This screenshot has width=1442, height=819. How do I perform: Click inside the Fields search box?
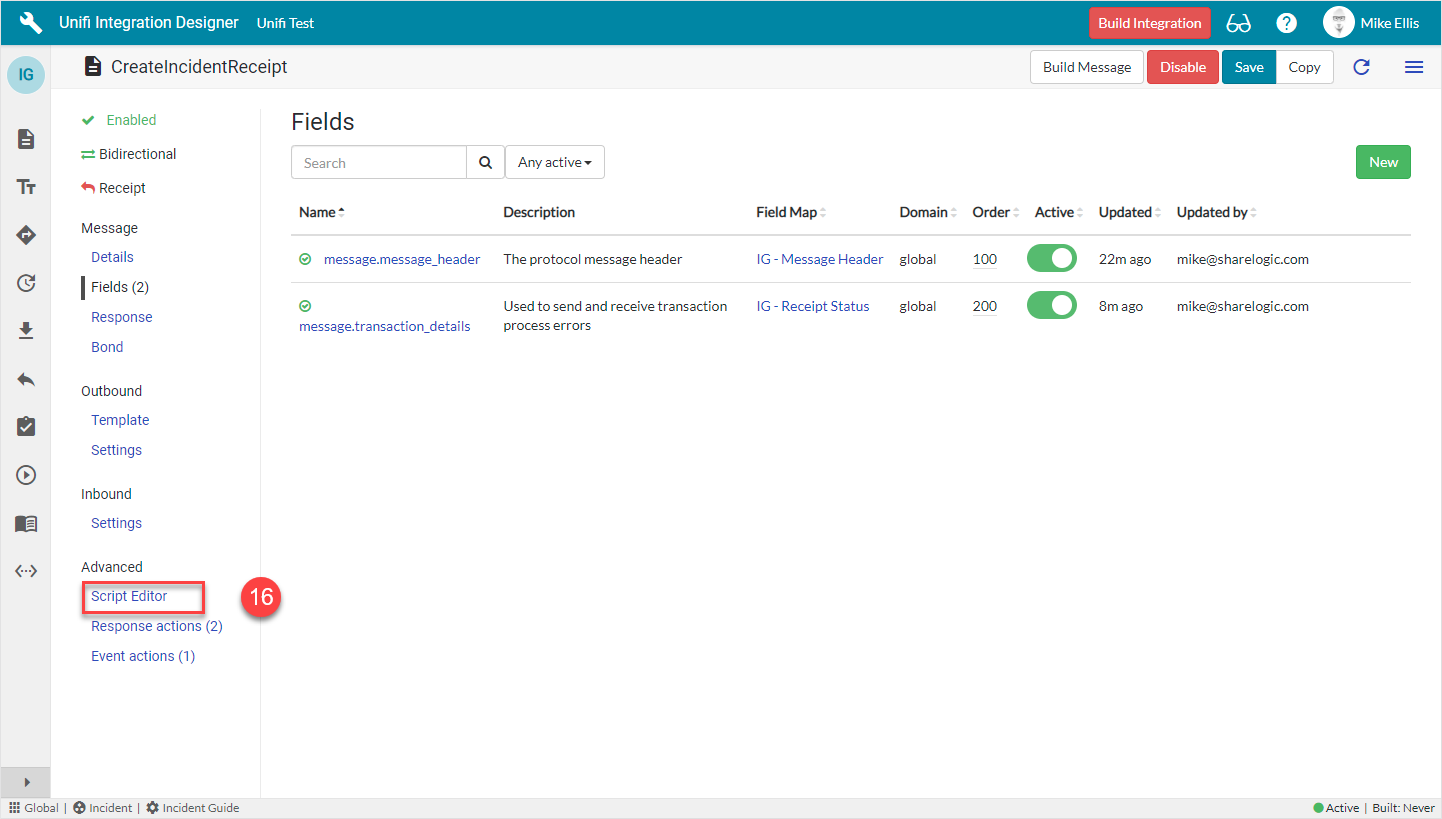click(x=378, y=161)
